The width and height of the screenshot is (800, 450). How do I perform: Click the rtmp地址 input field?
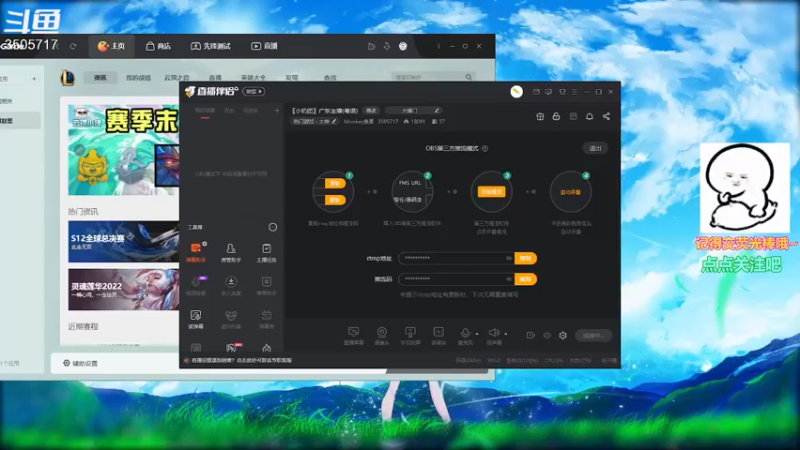456,258
